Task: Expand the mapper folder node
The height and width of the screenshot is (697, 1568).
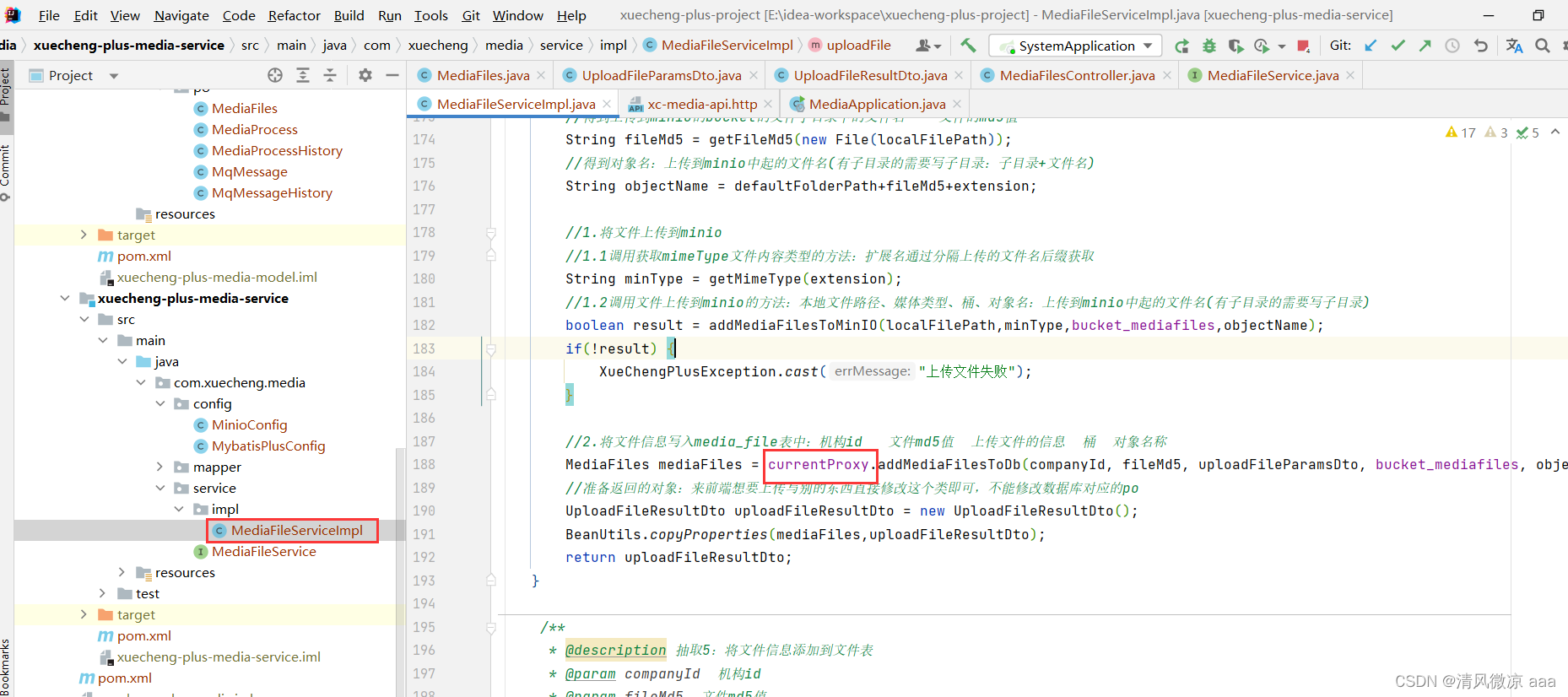Action: tap(160, 467)
